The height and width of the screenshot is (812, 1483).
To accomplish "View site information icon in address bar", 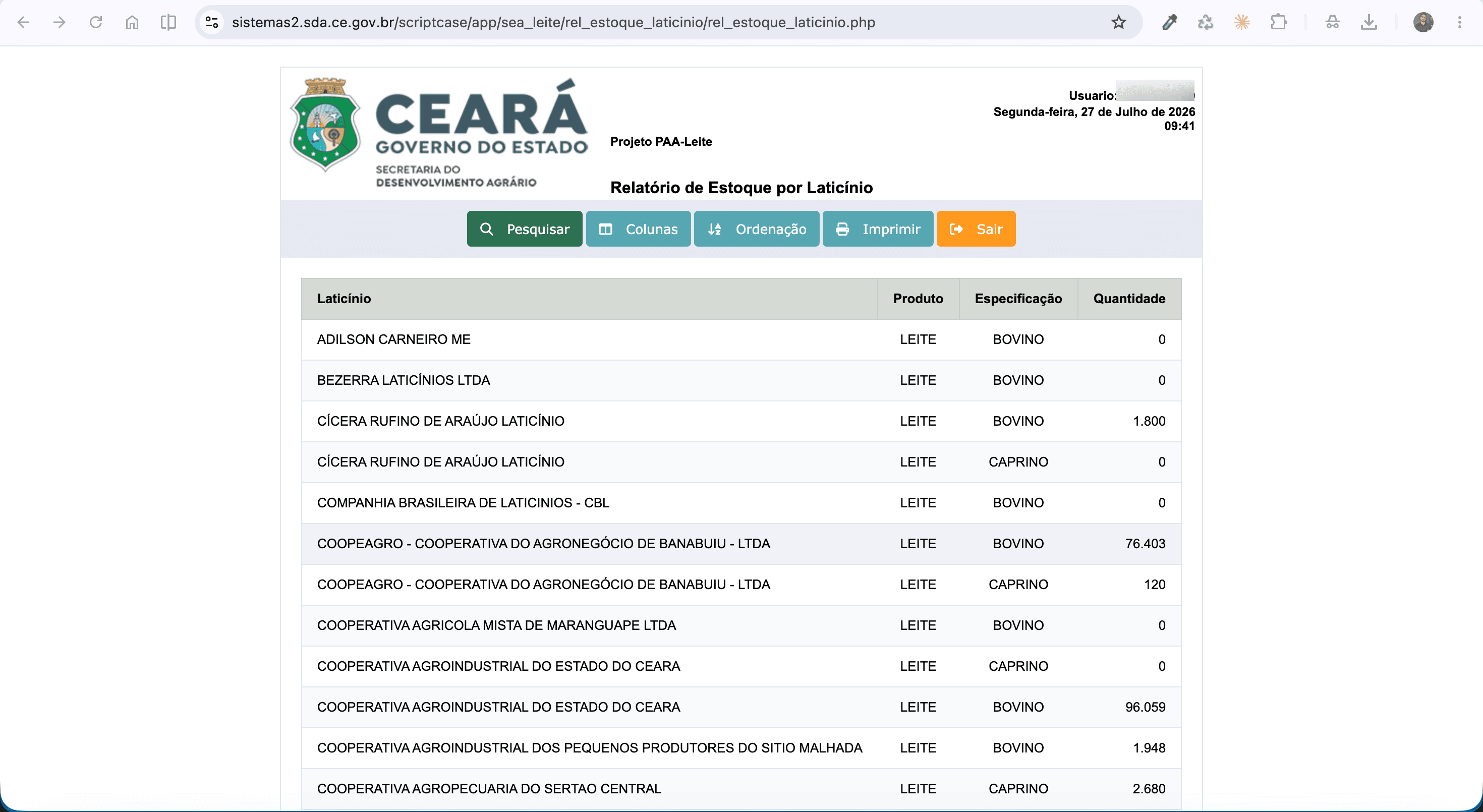I will pos(212,23).
